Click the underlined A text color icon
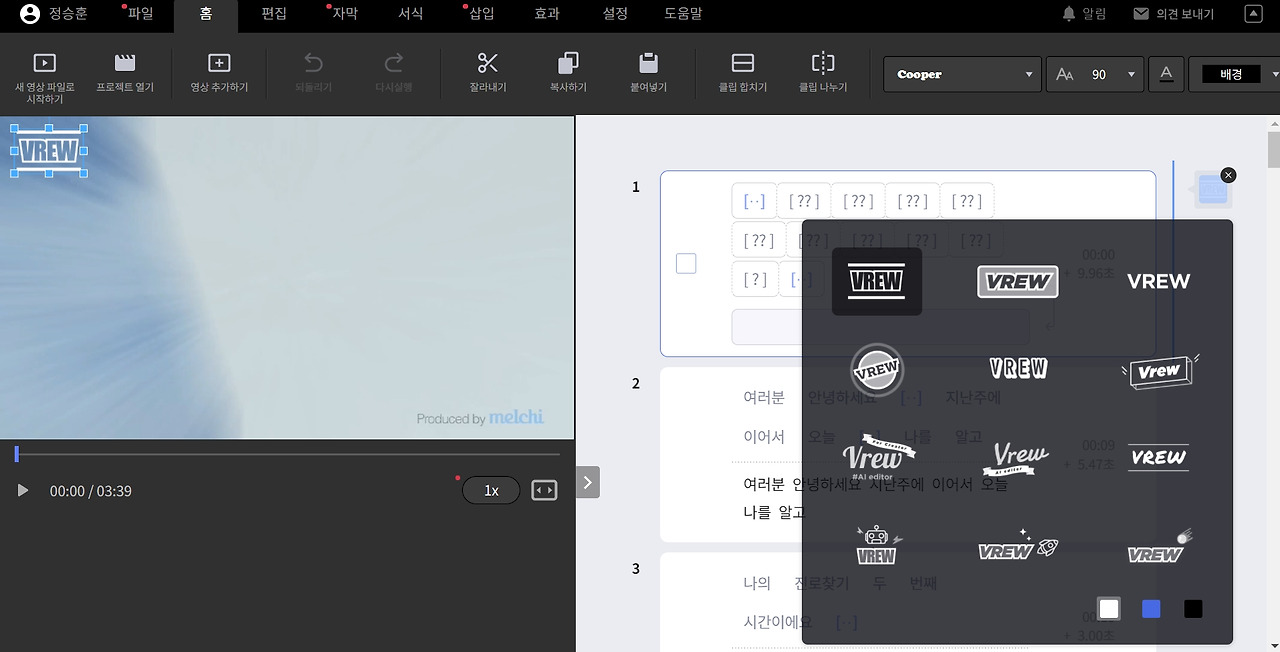The width and height of the screenshot is (1280, 652). pyautogui.click(x=1166, y=74)
